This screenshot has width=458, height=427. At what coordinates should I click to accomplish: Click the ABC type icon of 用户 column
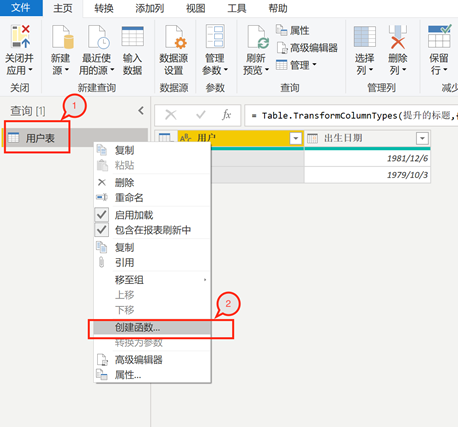pyautogui.click(x=185, y=138)
